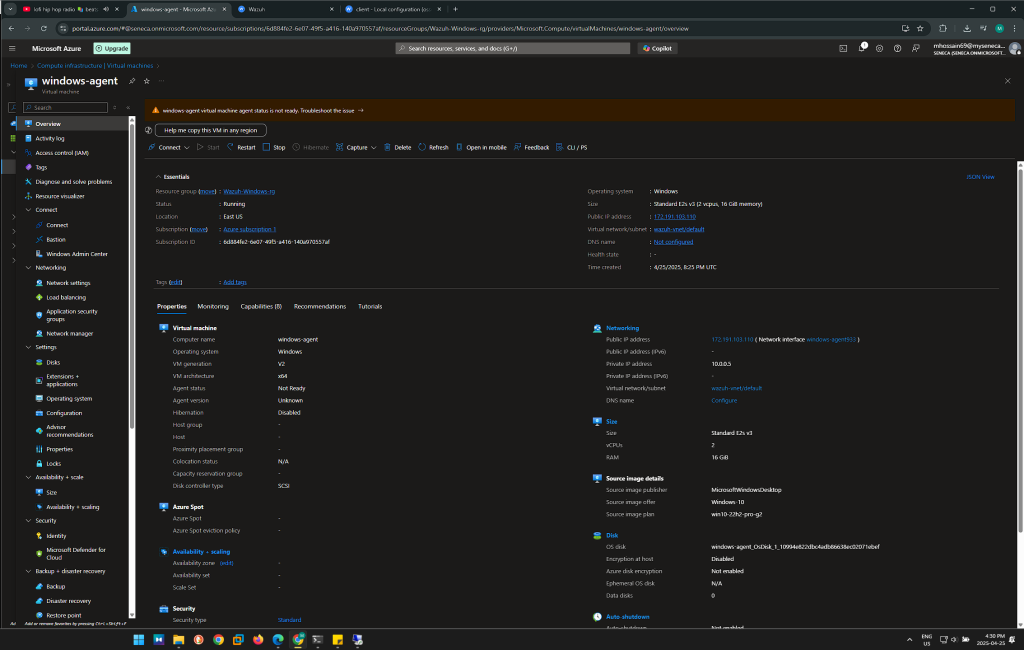The height and width of the screenshot is (650, 1024).
Task: Restart the virtual machine
Action: (x=241, y=148)
